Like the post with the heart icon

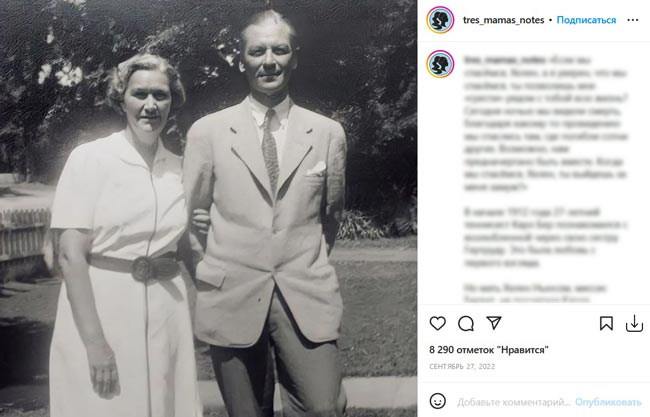pyautogui.click(x=437, y=323)
